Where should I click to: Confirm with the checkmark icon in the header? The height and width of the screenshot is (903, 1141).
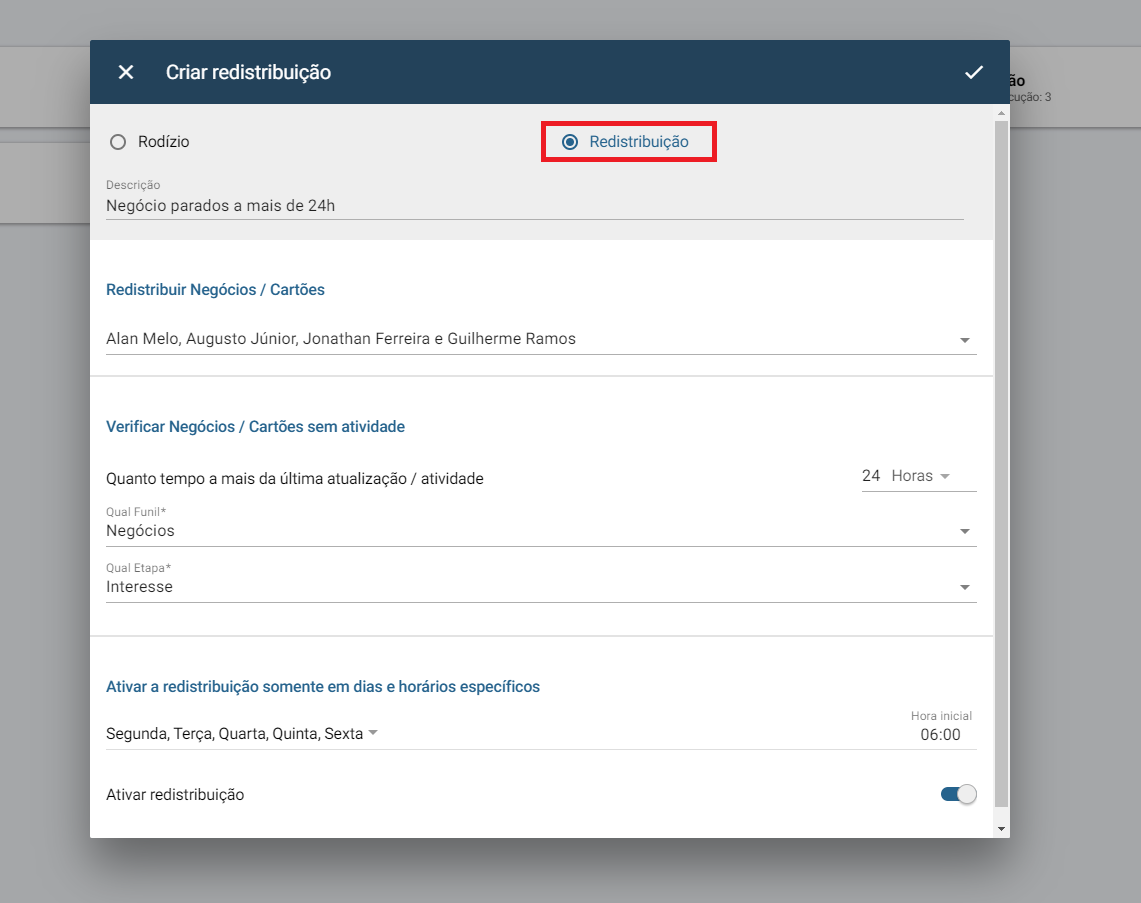974,72
